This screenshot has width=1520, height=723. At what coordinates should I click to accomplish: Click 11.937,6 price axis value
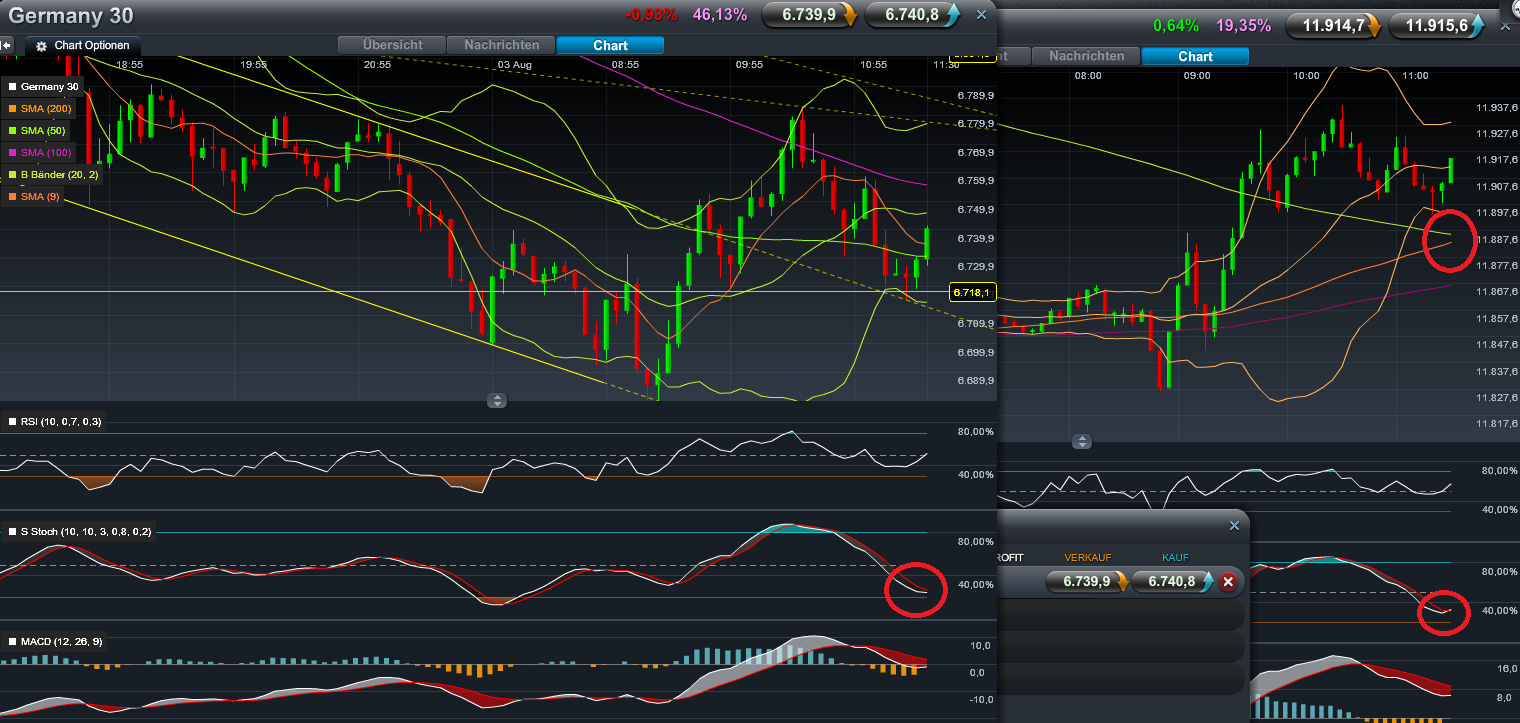click(1497, 107)
